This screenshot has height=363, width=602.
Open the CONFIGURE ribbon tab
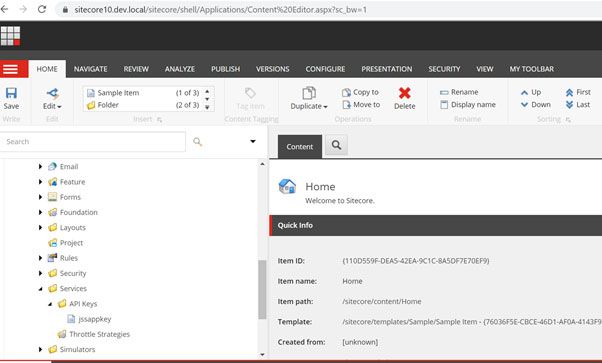325,69
